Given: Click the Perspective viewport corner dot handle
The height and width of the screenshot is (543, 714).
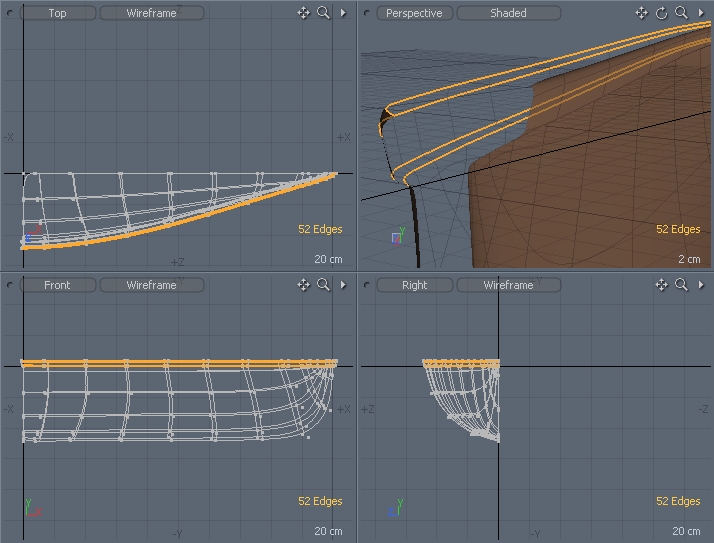Looking at the screenshot, I should [x=367, y=13].
